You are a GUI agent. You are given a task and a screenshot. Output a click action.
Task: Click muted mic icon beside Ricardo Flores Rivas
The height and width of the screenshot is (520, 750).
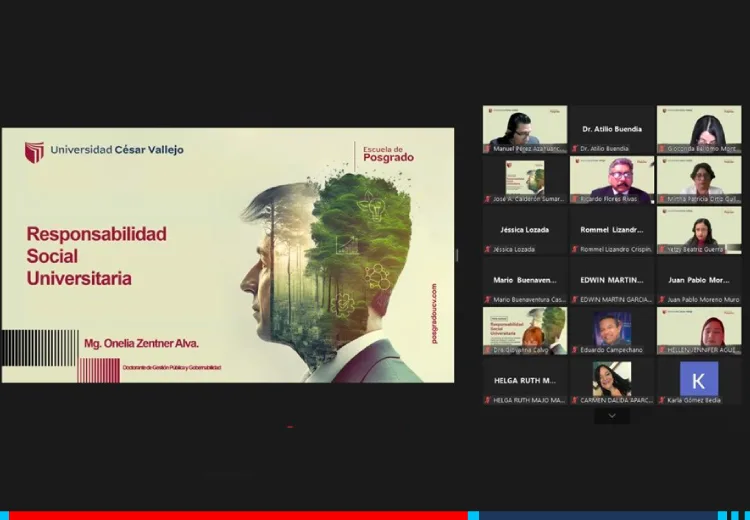(574, 199)
